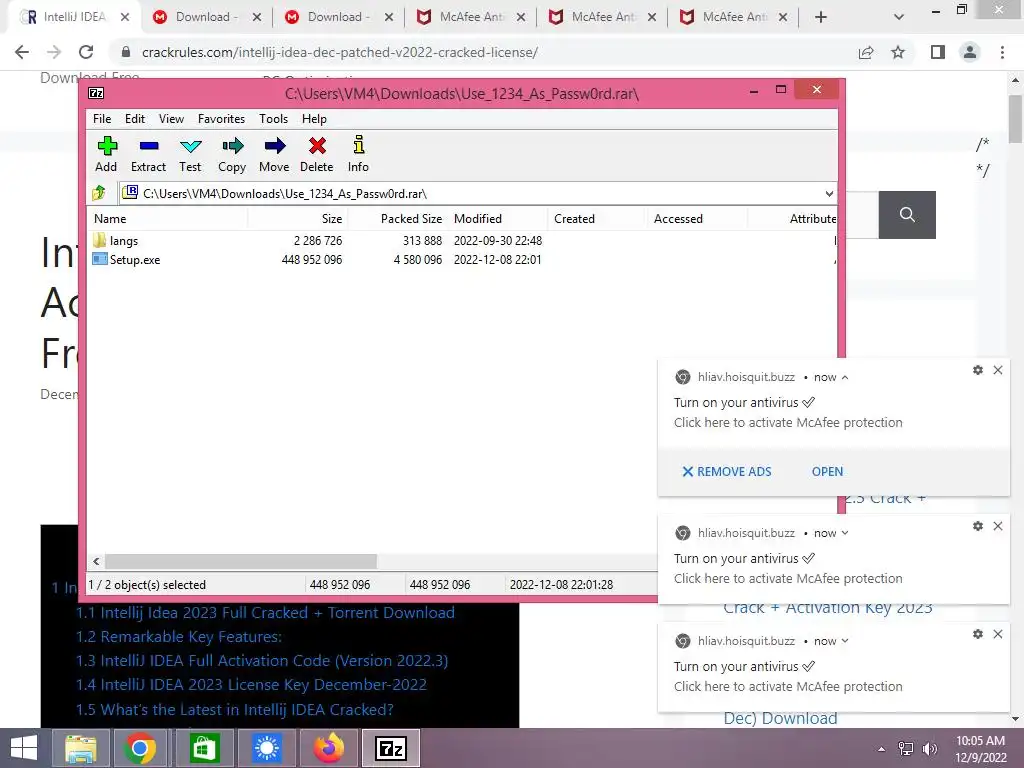Dismiss the third McAfee notification
Viewport: 1024px width, 768px height.
(x=998, y=634)
